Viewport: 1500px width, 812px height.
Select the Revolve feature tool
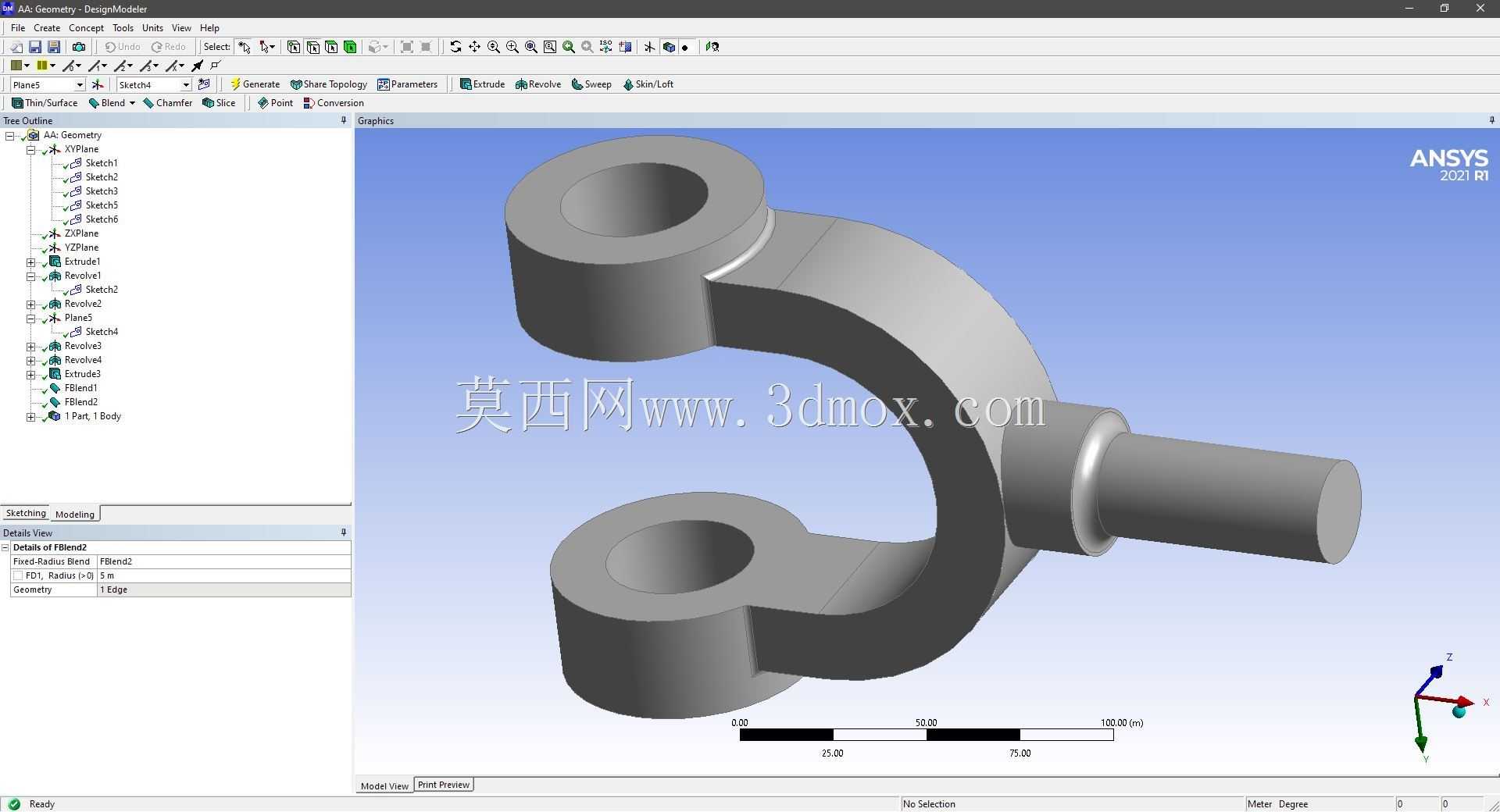tap(538, 84)
